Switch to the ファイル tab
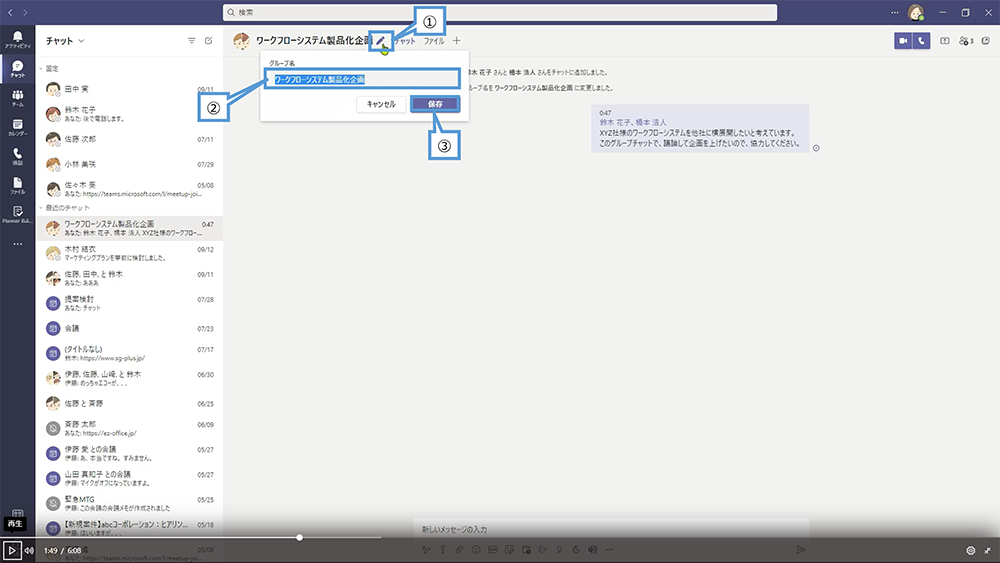 coord(434,41)
